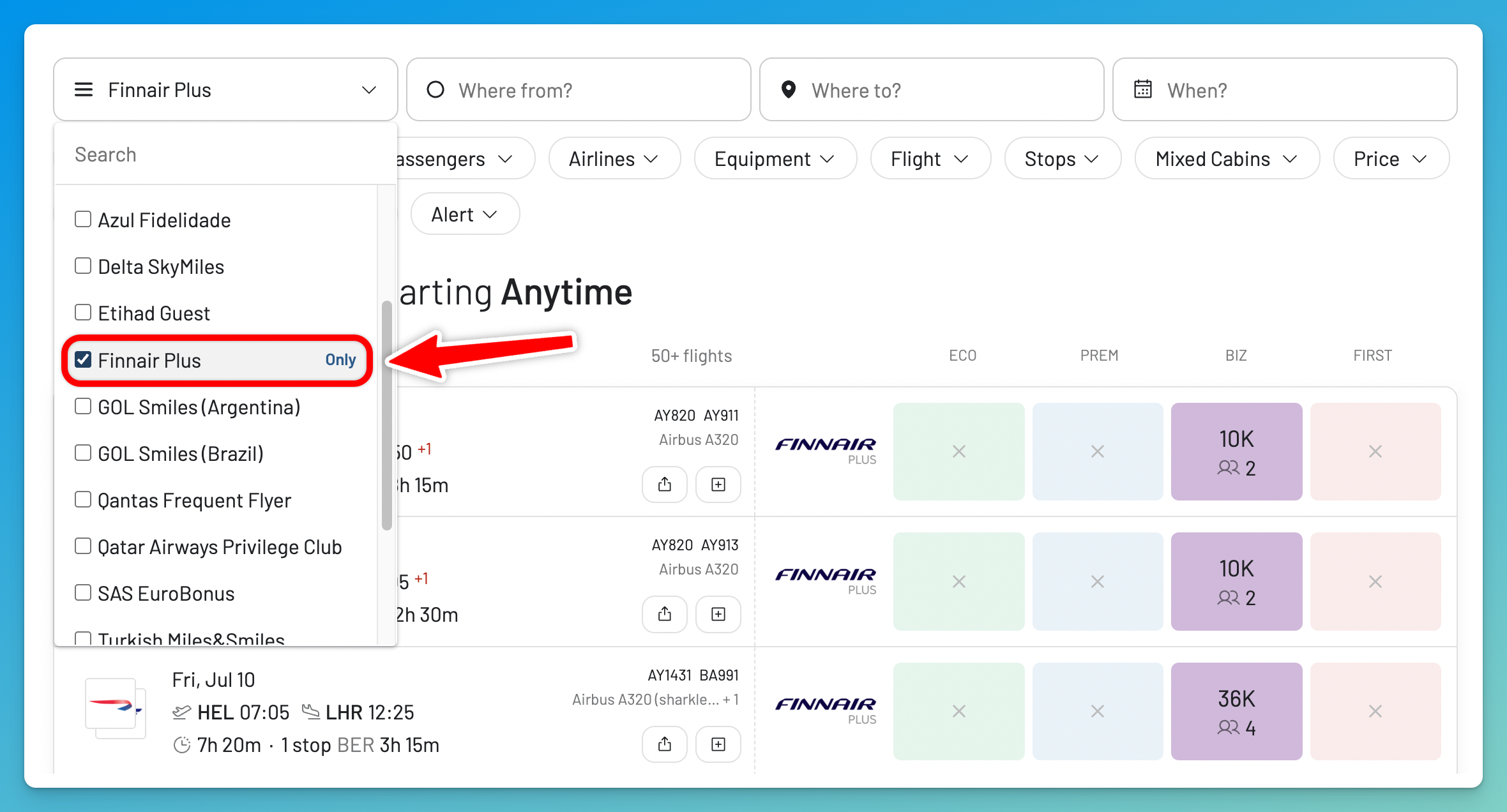
Task: Click the unavailable FIRST cell on the BA991 row
Action: [x=1375, y=711]
